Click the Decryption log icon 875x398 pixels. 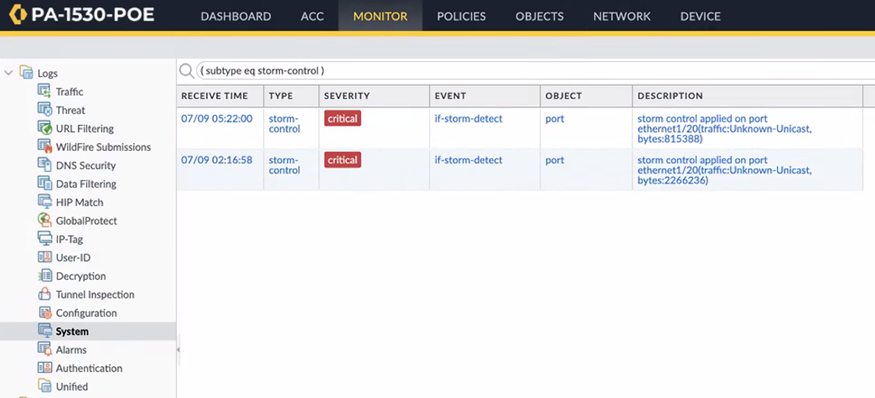(x=45, y=276)
